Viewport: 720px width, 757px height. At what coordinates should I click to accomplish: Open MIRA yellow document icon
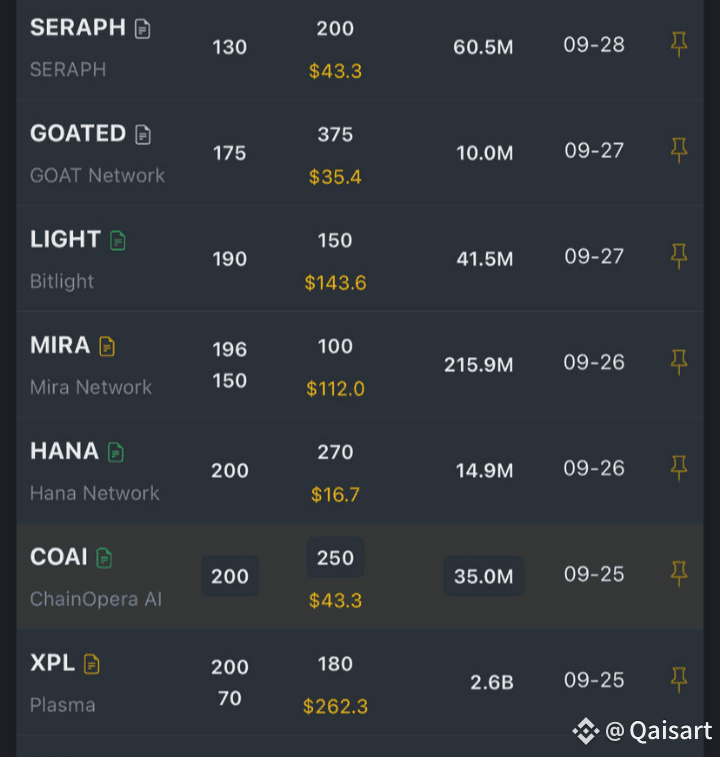[x=107, y=346]
